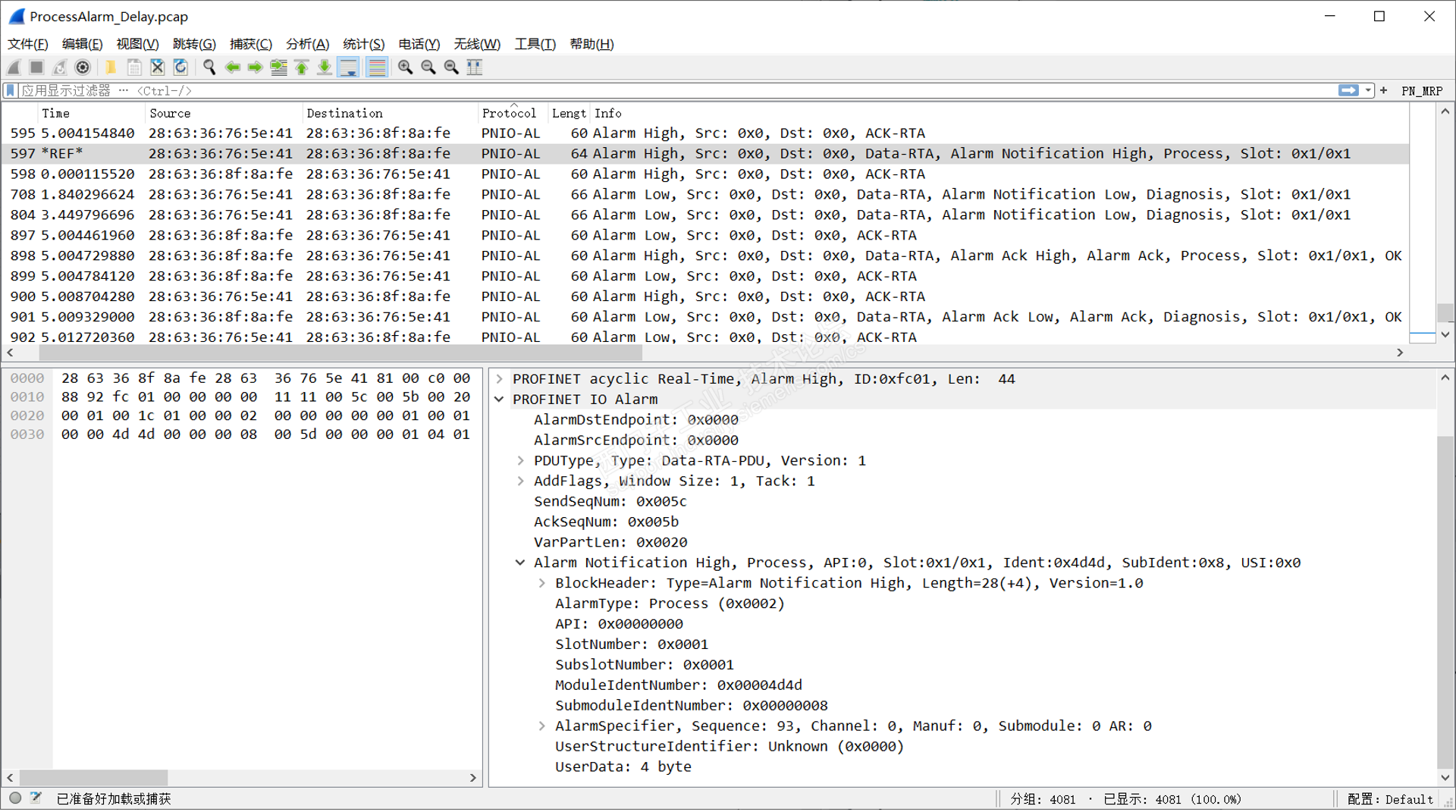Collapse the PROFINET IO Alarm section
Screen dimensions: 1456x812
(500, 400)
